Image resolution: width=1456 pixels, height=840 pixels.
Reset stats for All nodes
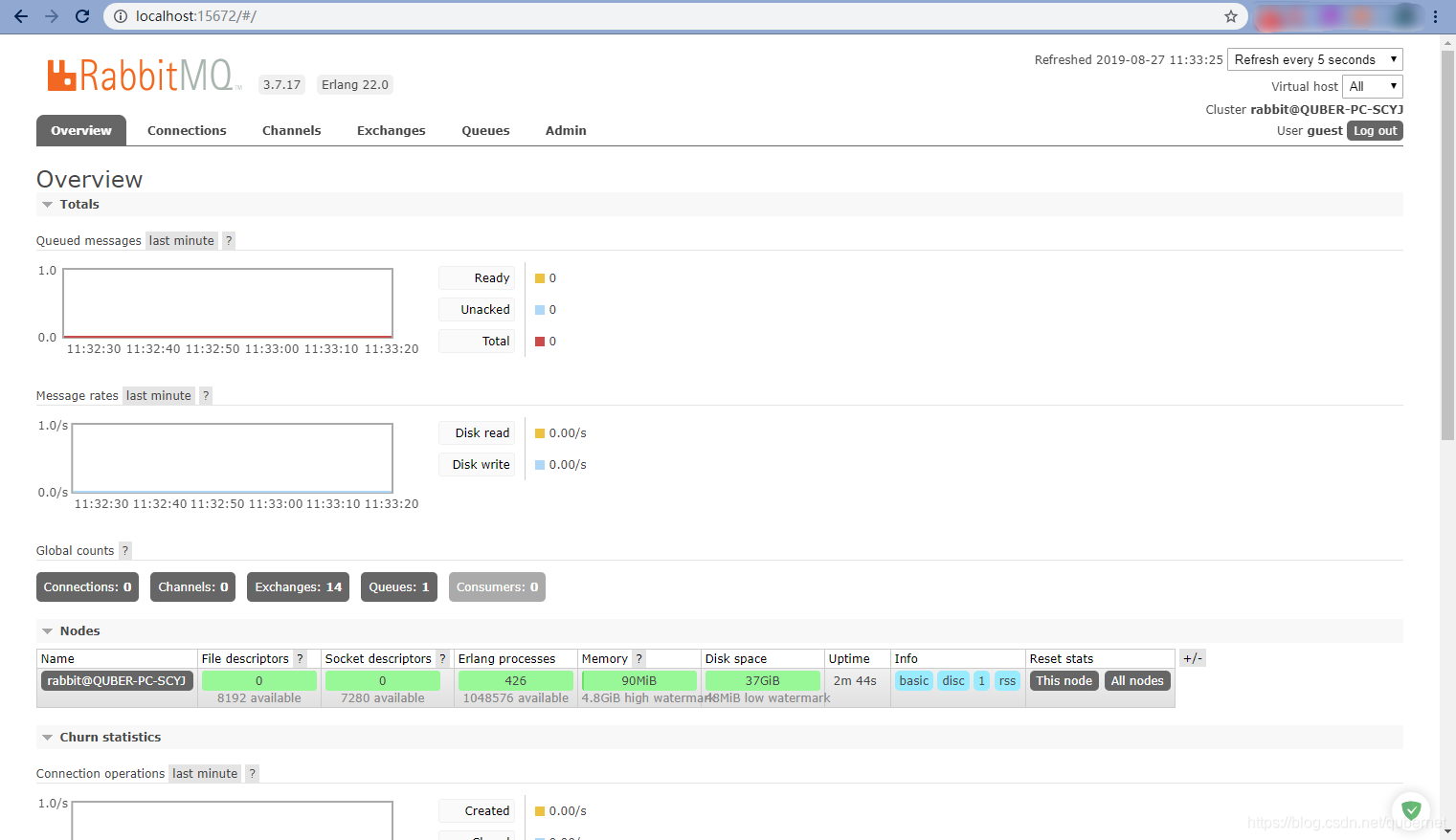click(x=1137, y=680)
